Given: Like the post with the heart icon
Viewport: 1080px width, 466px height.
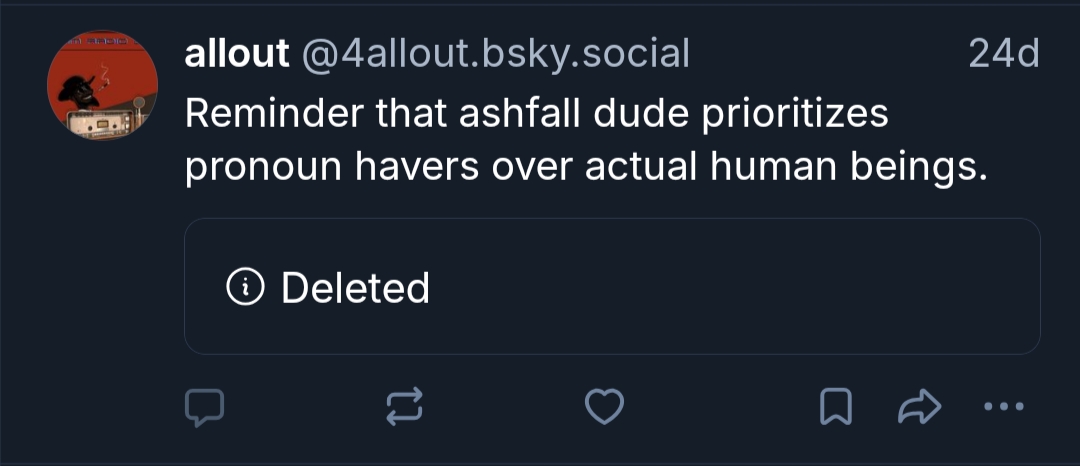Looking at the screenshot, I should point(604,406).
